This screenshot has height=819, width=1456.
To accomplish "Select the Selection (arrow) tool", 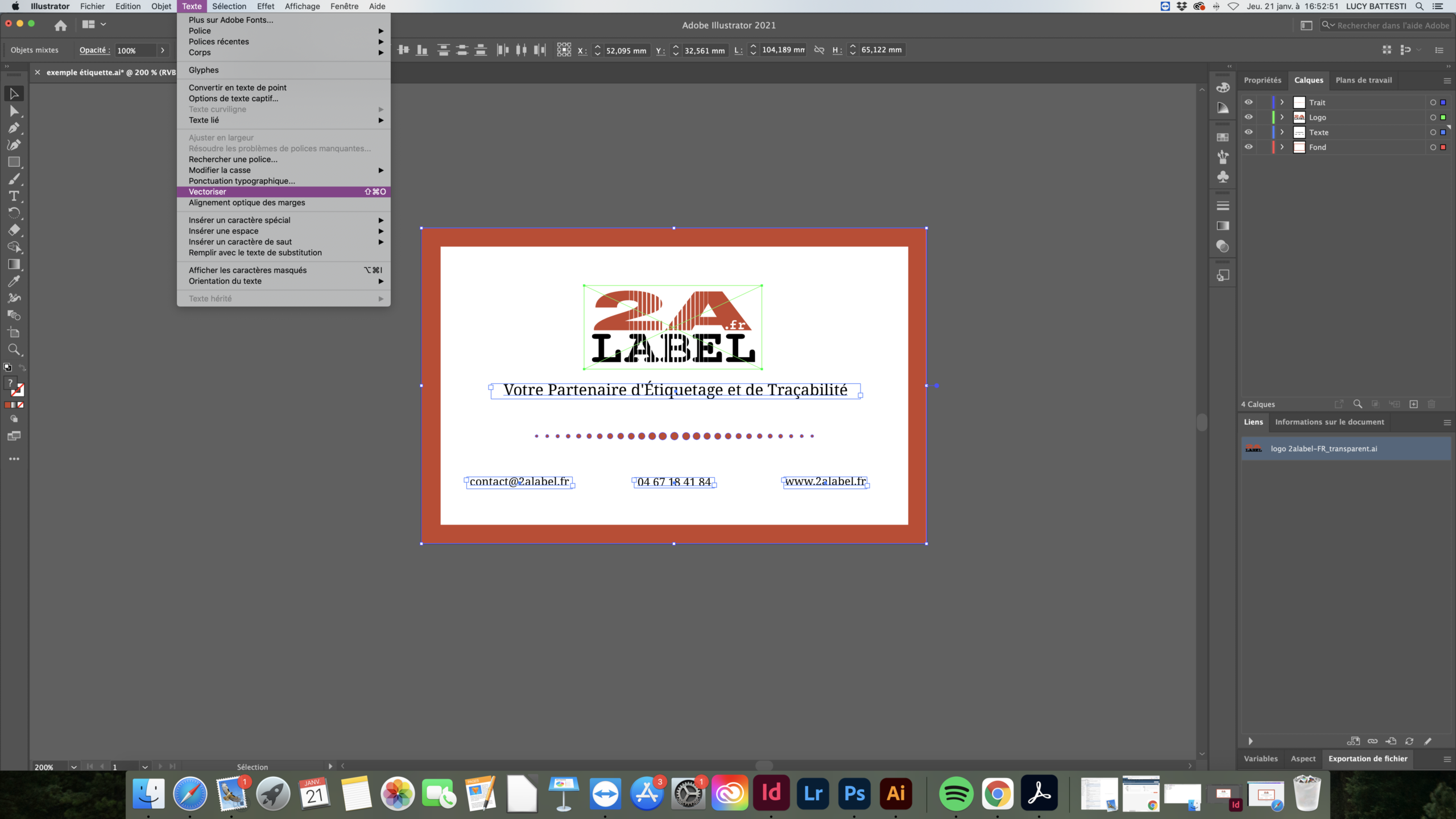I will (x=14, y=94).
